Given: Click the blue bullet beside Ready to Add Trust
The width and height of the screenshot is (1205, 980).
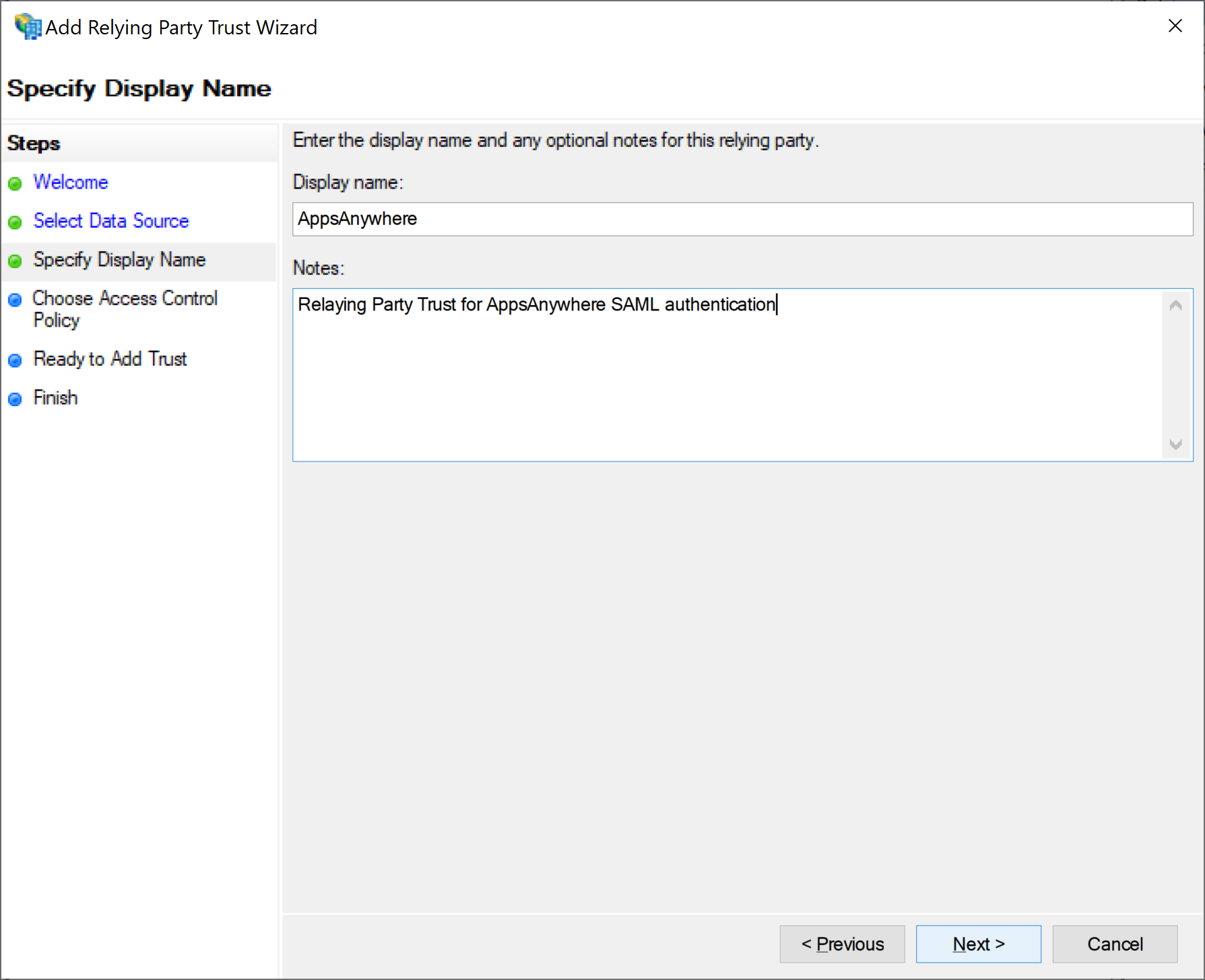Looking at the screenshot, I should click(15, 360).
